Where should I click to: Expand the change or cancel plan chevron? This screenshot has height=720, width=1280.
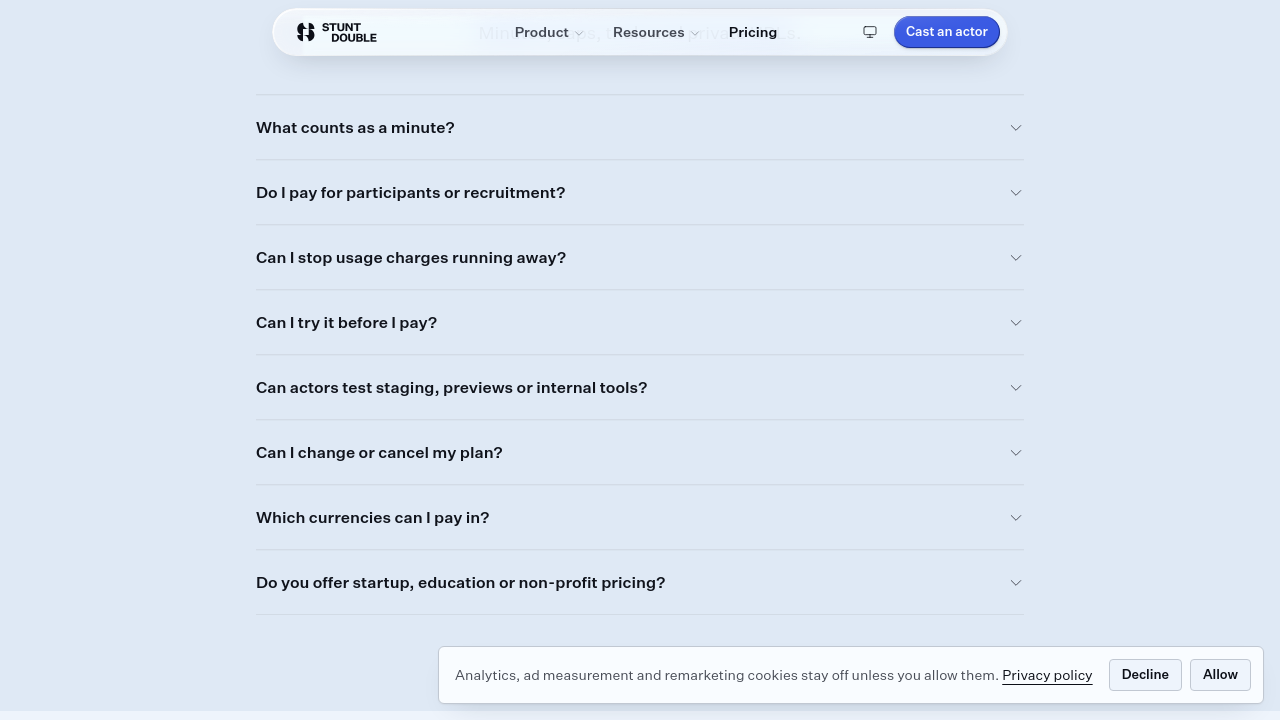(x=1016, y=453)
